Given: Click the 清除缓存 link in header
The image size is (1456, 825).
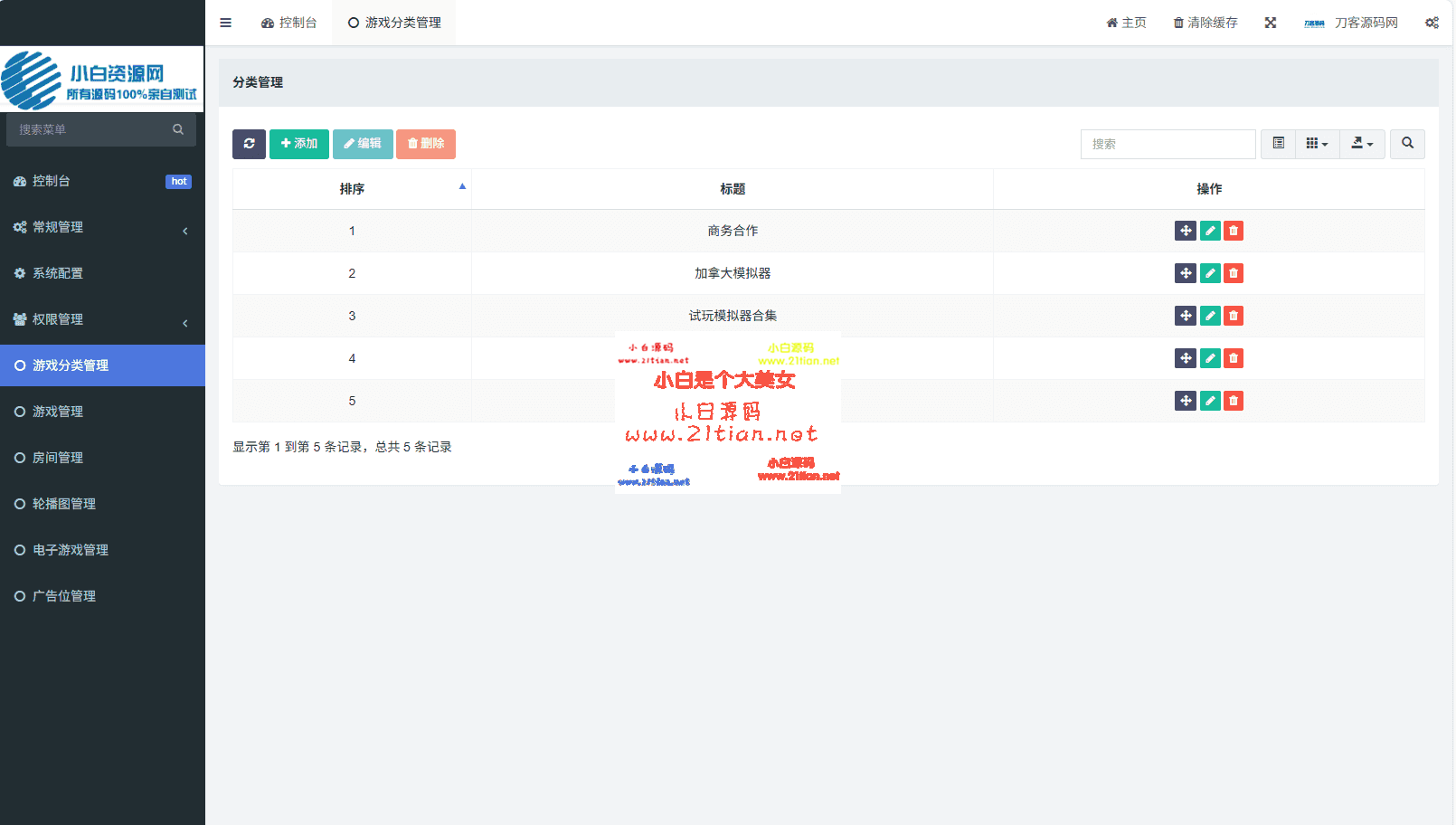Looking at the screenshot, I should 1205,23.
